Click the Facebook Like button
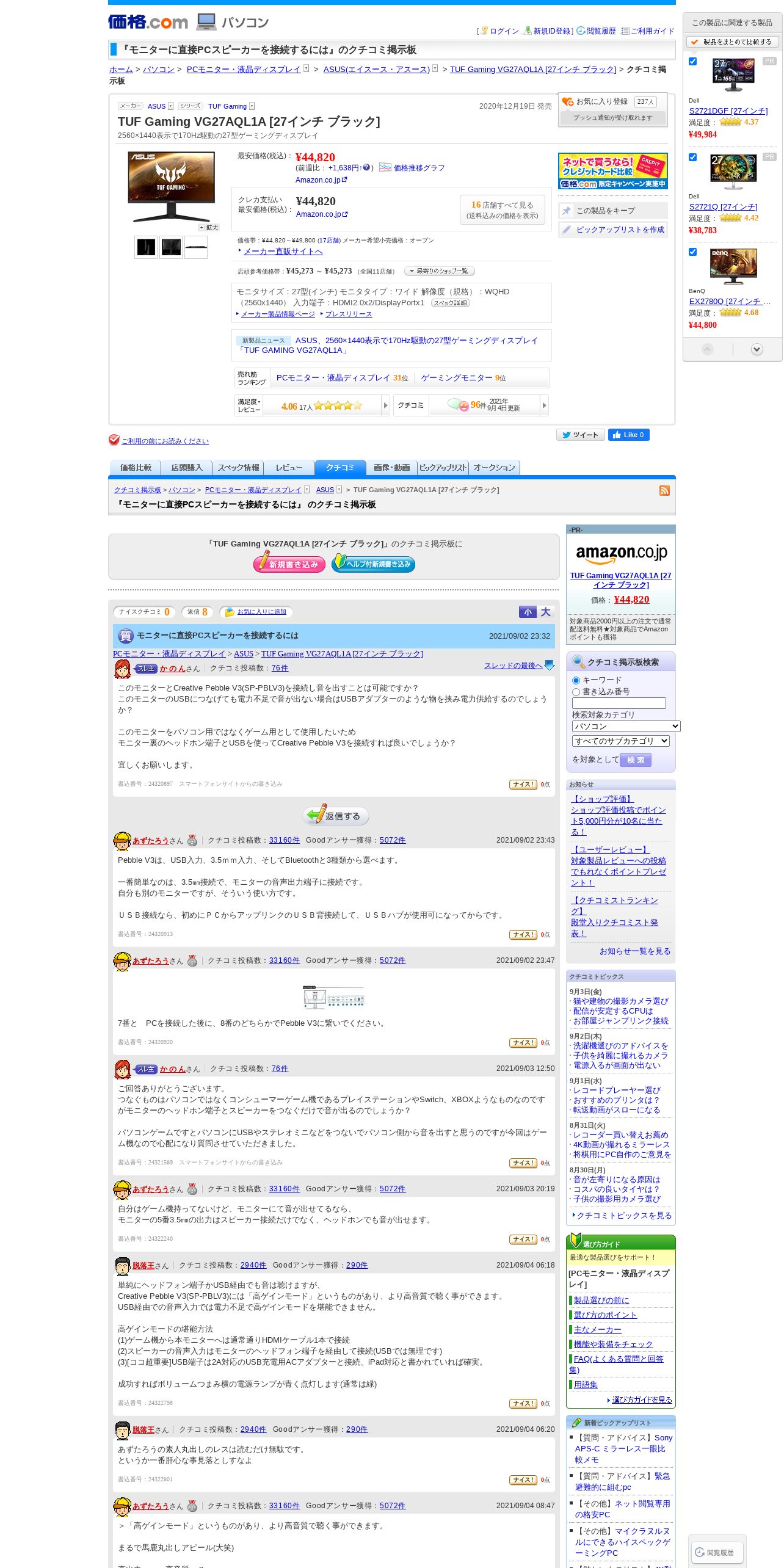Screen dimensions: 784x1568 click(628, 435)
